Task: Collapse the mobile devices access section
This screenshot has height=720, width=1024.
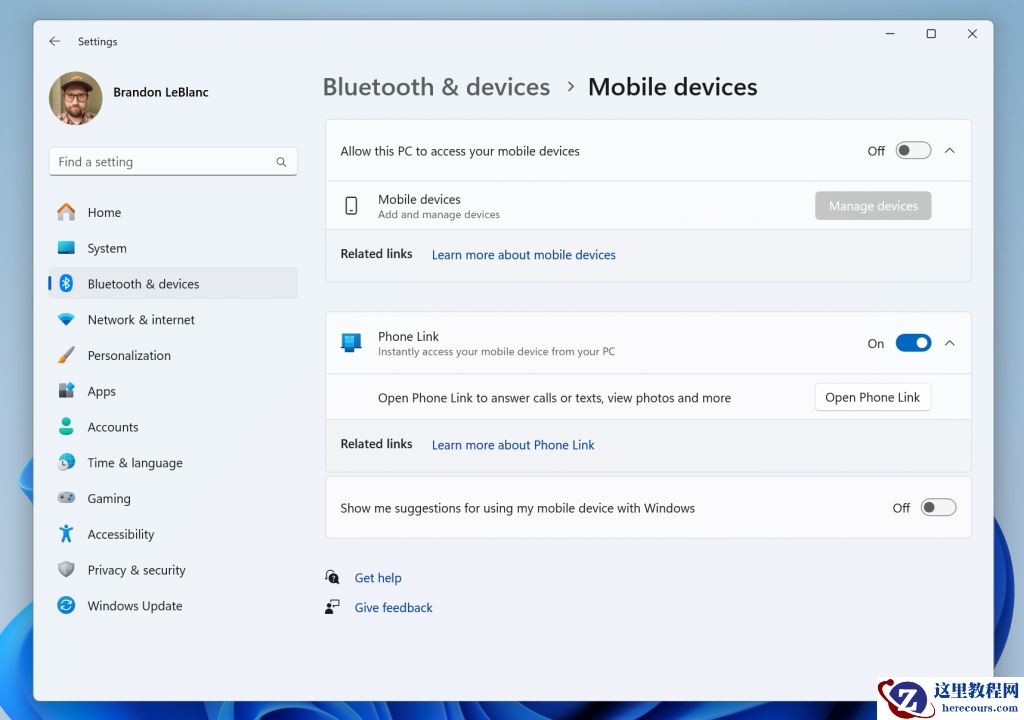Action: pos(949,150)
